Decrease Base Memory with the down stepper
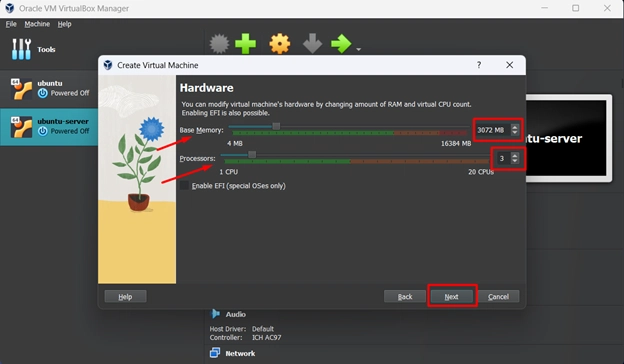 tap(515, 133)
